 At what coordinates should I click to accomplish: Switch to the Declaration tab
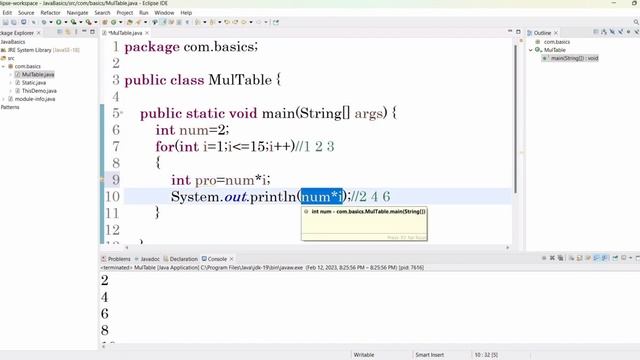click(180, 259)
